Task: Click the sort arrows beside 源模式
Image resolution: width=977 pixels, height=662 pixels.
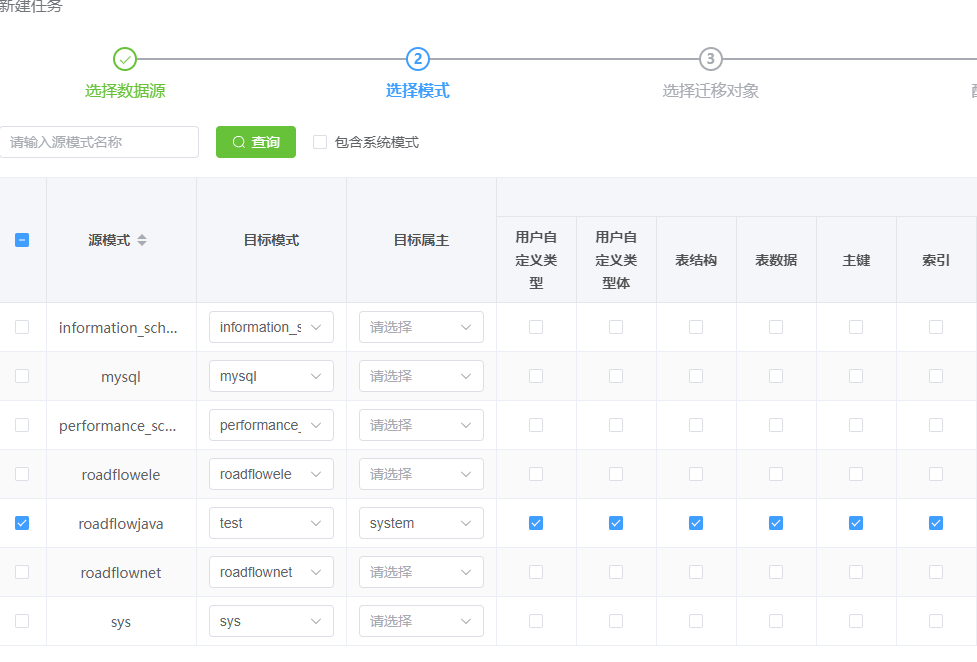Action: click(142, 240)
